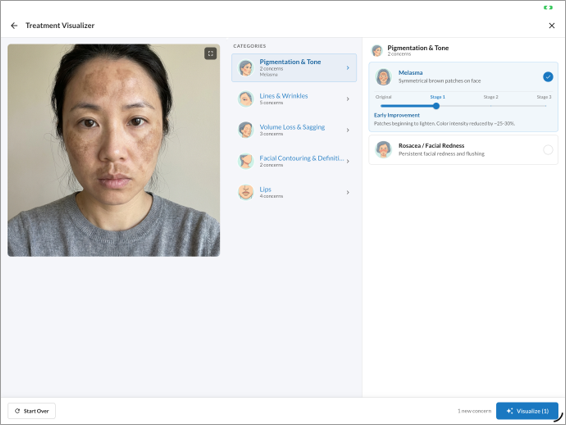Click the Facial Contouring face icon
The height and width of the screenshot is (425, 566).
click(246, 161)
